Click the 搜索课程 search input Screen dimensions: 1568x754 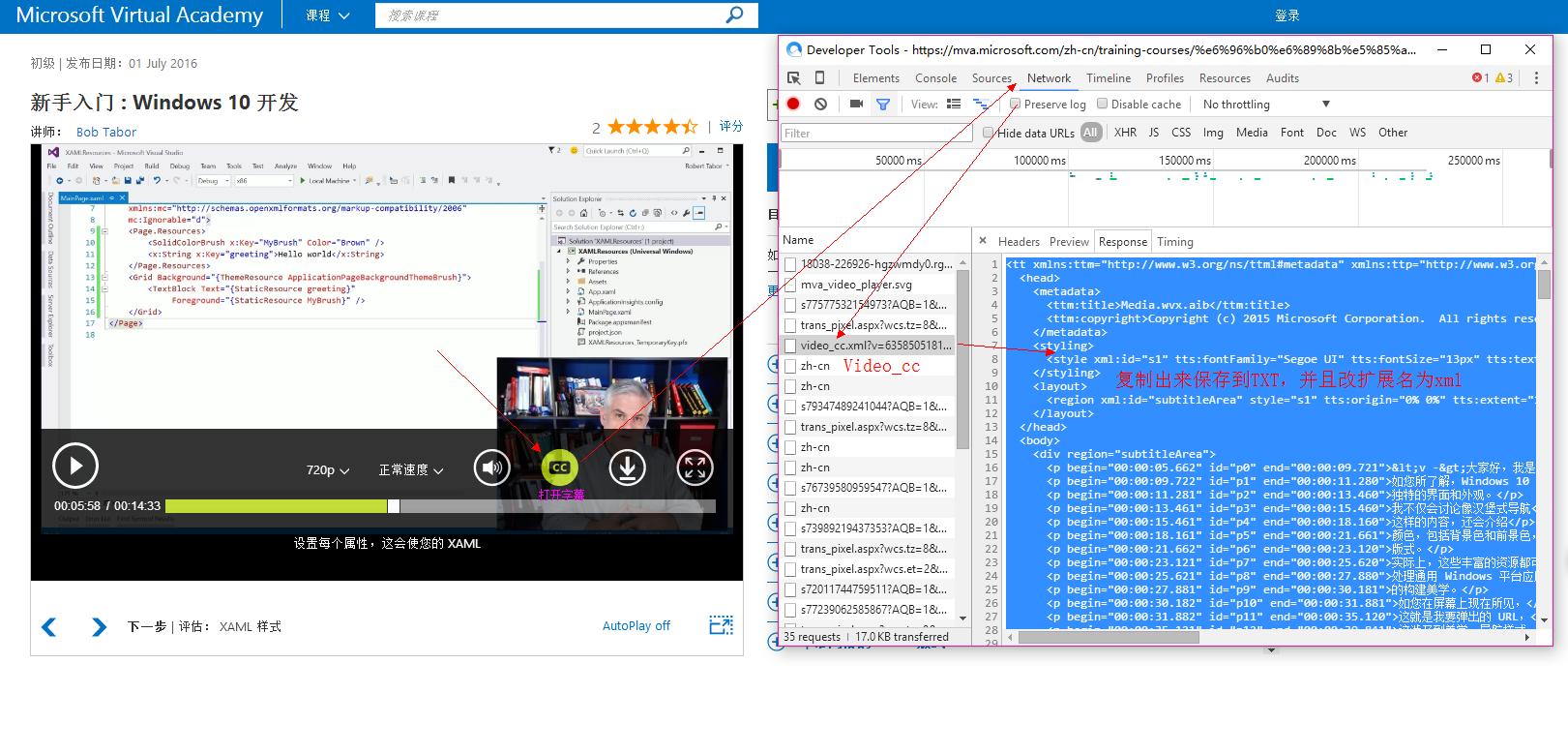pyautogui.click(x=551, y=15)
